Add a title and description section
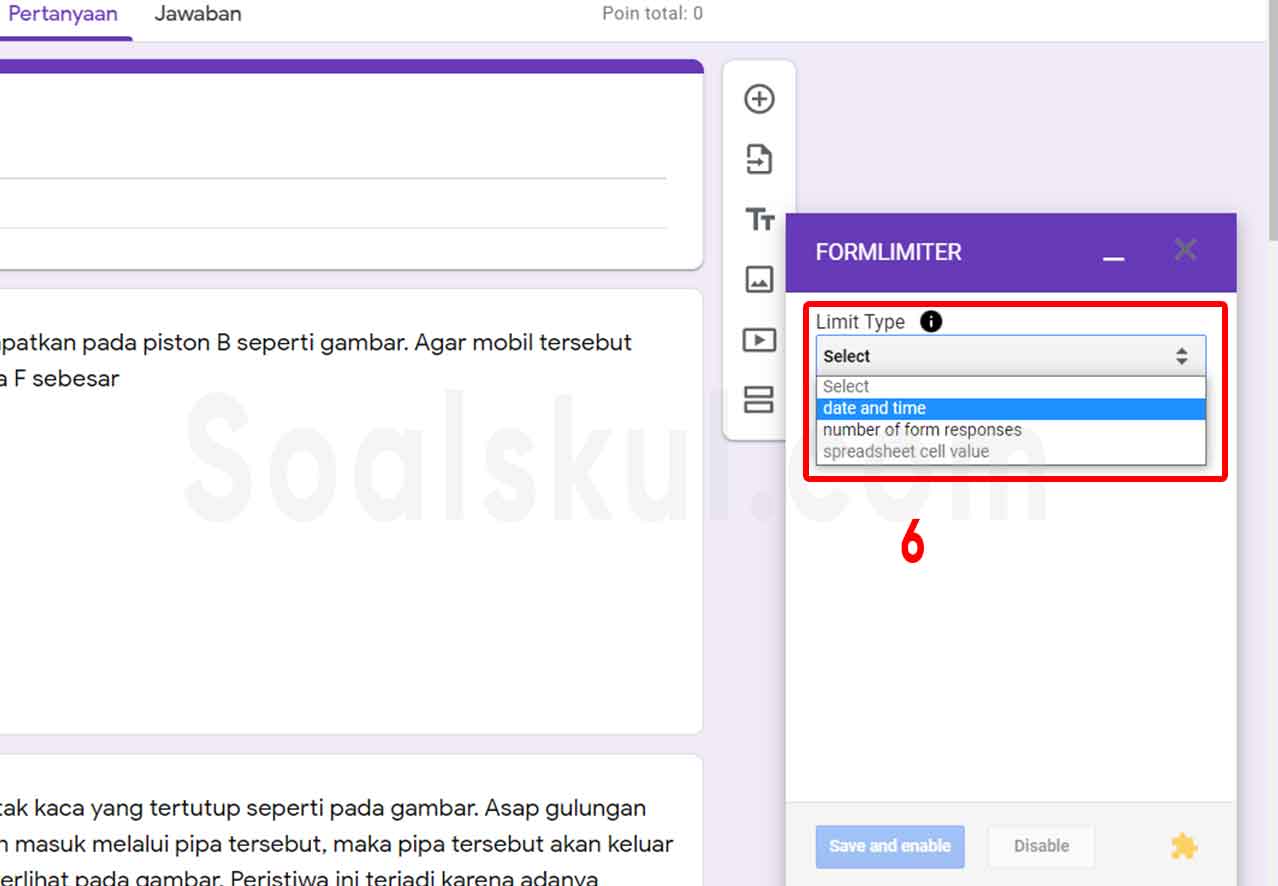 759,219
